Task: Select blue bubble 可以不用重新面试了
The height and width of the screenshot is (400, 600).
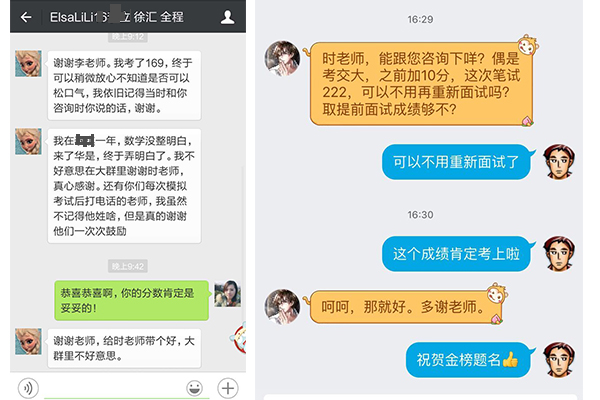Action: tap(456, 162)
